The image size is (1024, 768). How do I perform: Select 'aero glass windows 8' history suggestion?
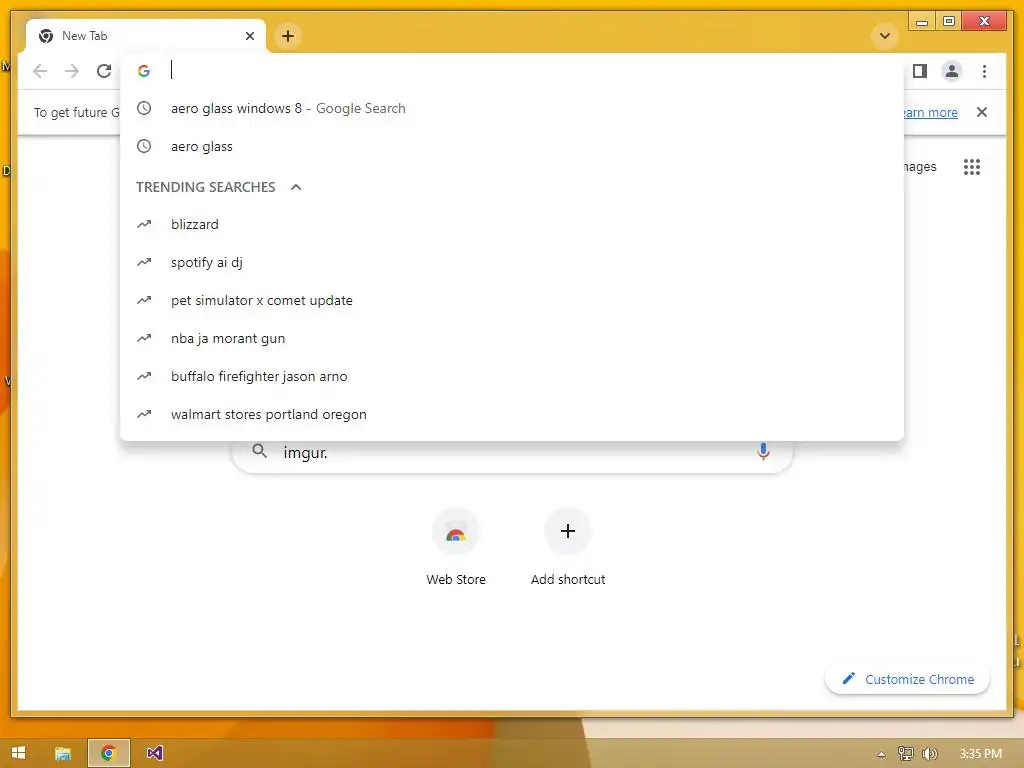click(512, 108)
